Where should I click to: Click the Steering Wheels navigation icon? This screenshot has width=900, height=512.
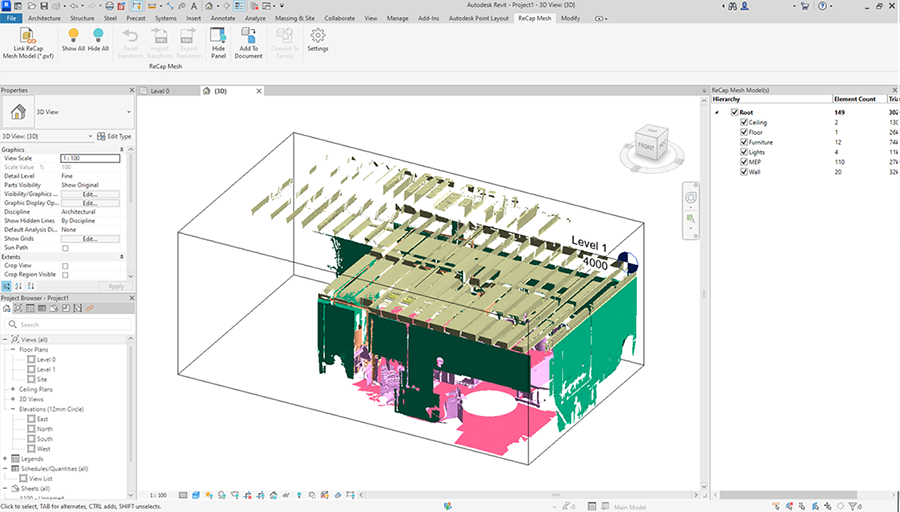coord(690,197)
